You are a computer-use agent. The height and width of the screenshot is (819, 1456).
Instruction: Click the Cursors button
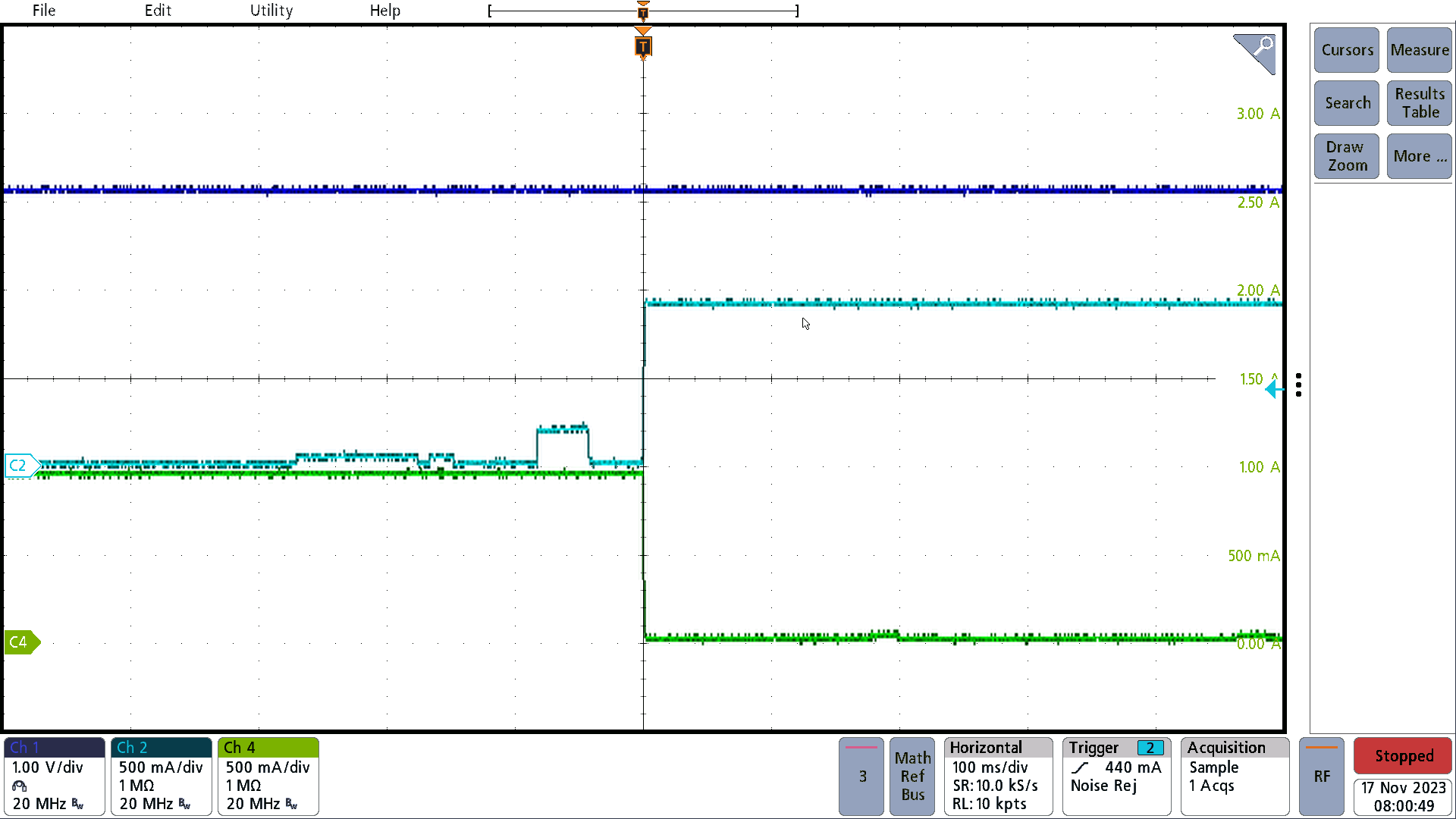click(1347, 50)
